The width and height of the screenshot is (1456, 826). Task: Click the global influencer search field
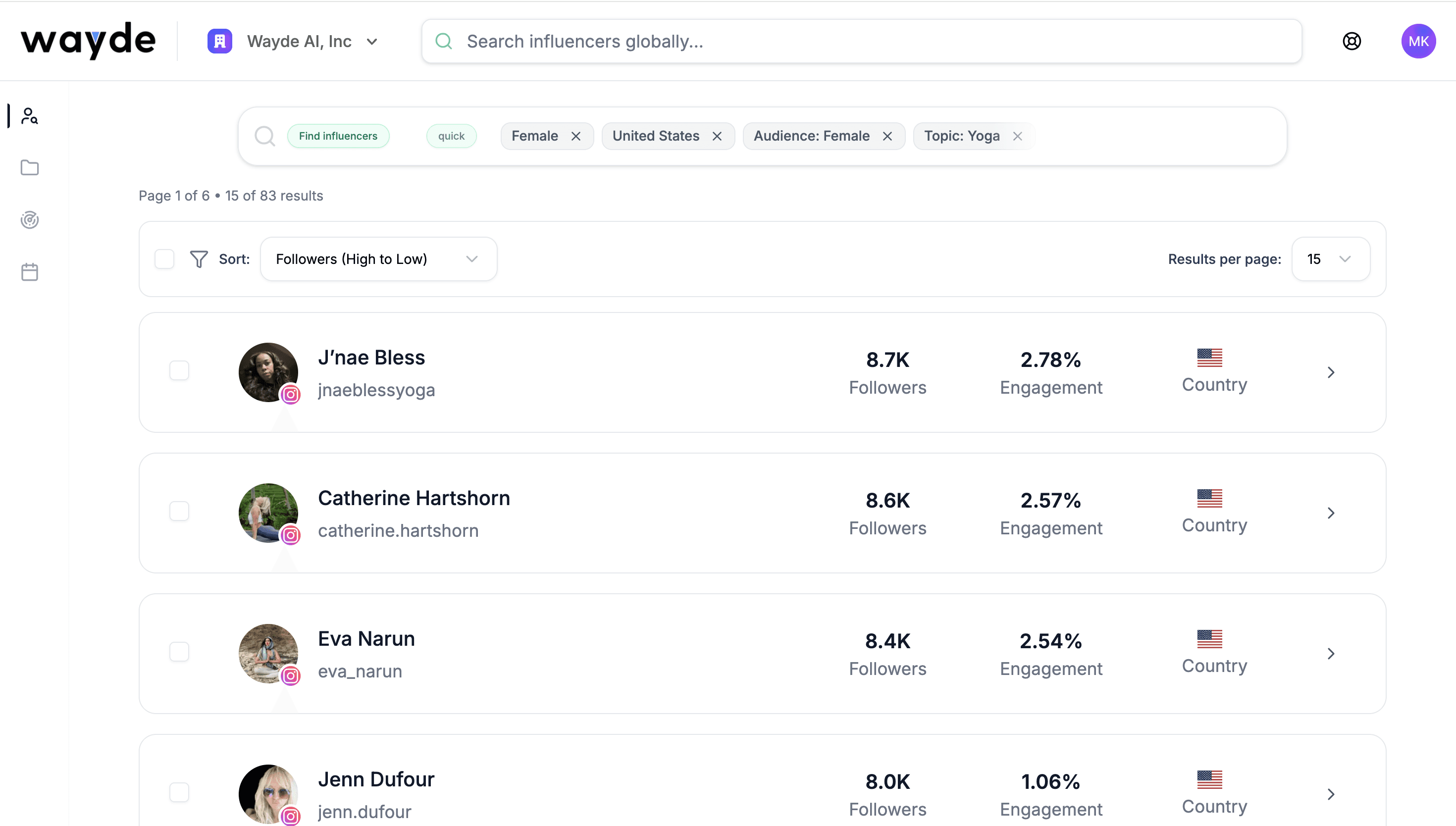click(x=861, y=42)
